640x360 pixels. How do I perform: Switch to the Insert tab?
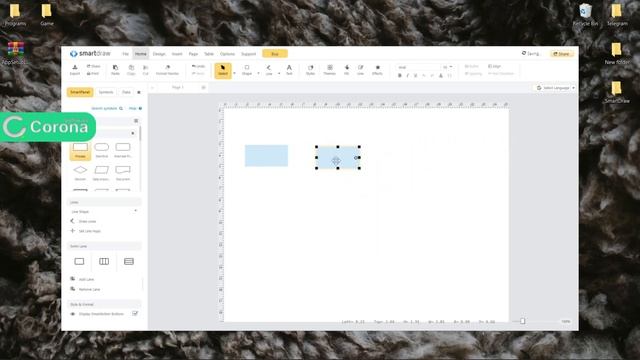point(177,54)
